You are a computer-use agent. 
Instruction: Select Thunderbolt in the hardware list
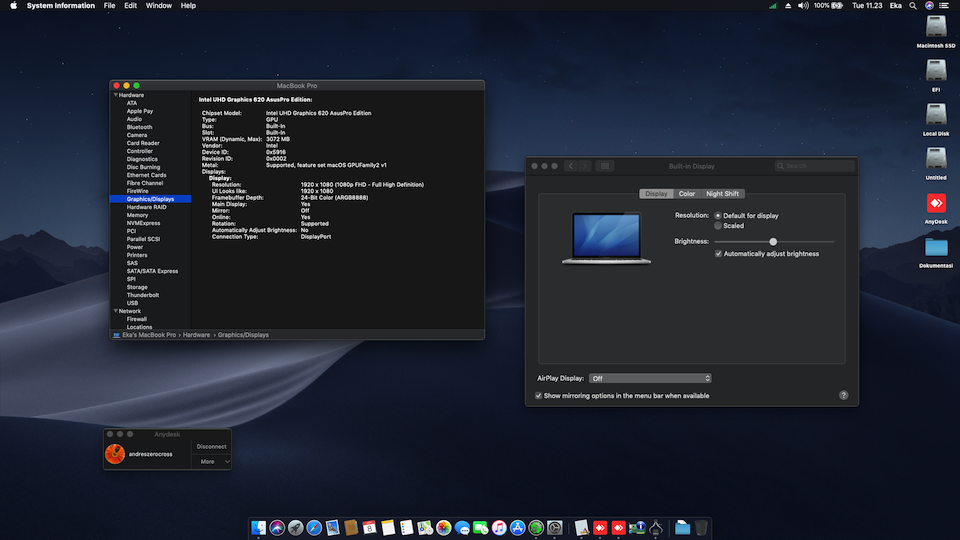pos(142,295)
